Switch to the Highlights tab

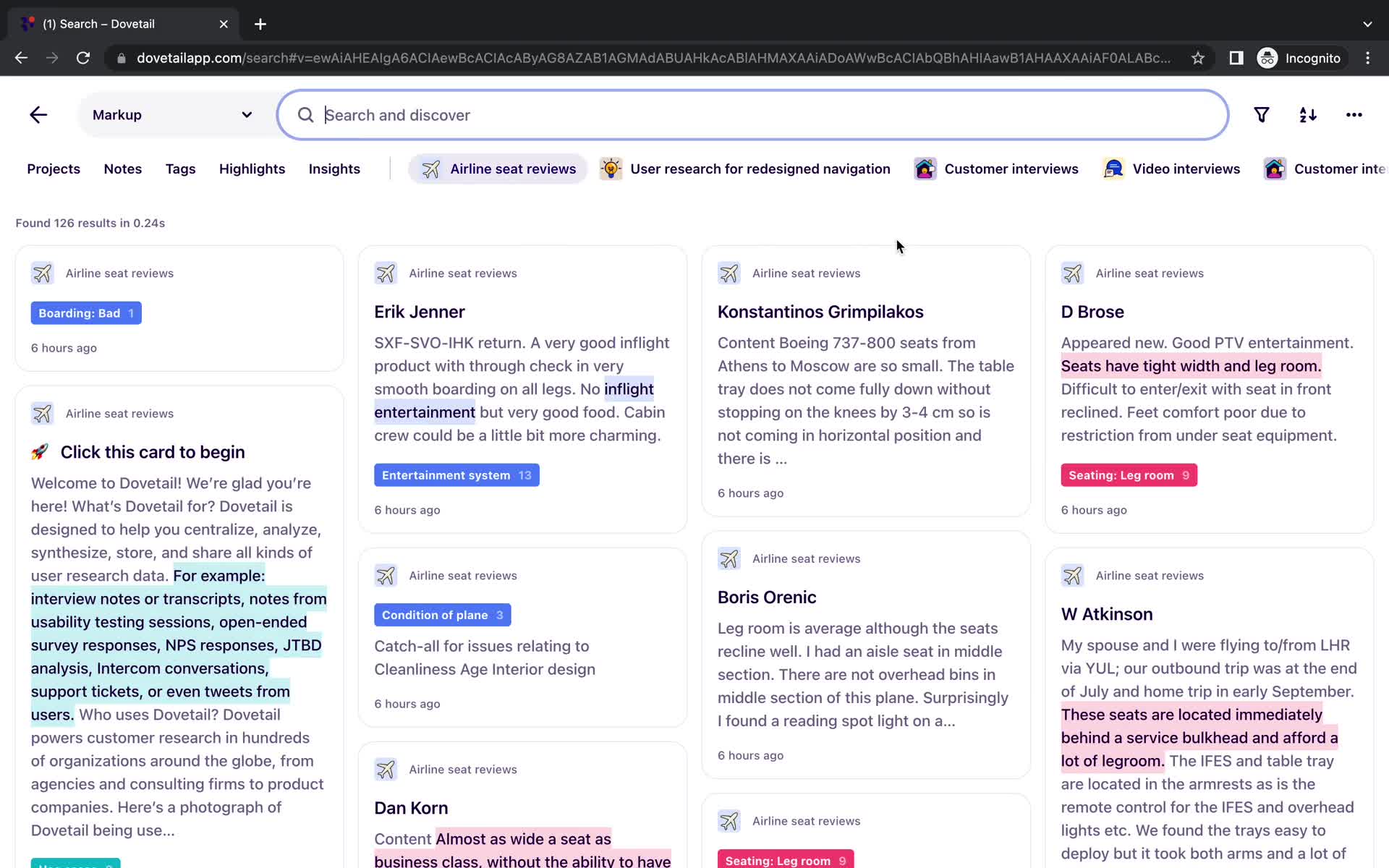252,169
